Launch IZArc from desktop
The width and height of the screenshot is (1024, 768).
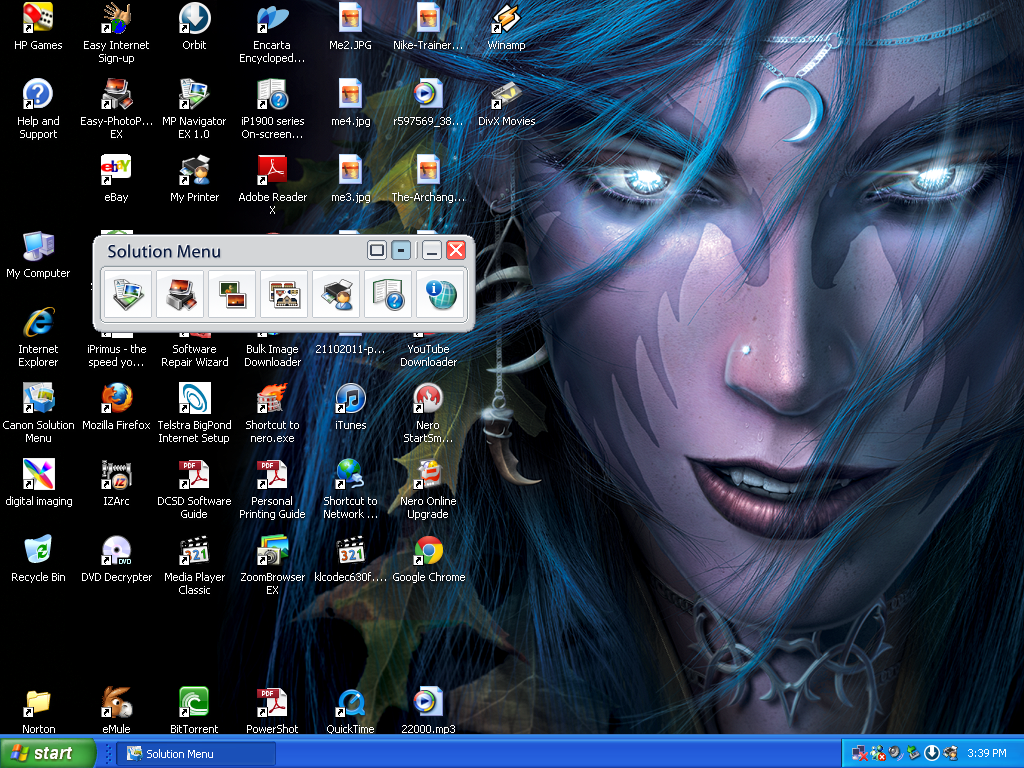tap(116, 483)
